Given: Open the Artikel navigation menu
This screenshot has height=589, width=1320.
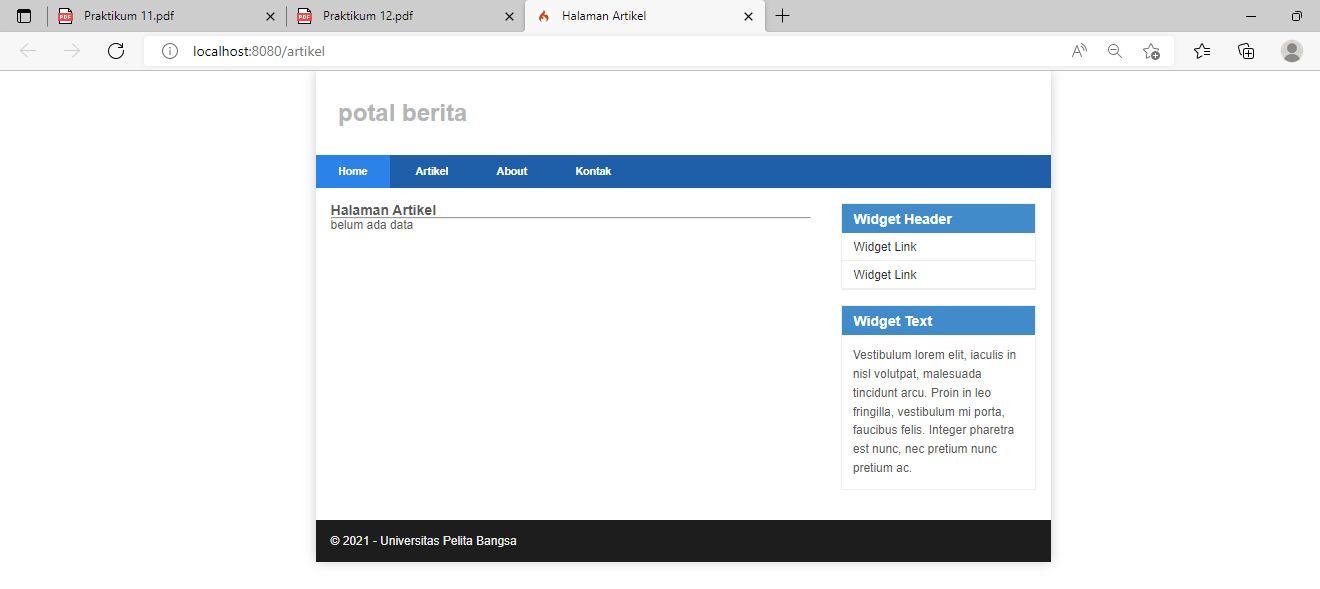Looking at the screenshot, I should point(431,171).
